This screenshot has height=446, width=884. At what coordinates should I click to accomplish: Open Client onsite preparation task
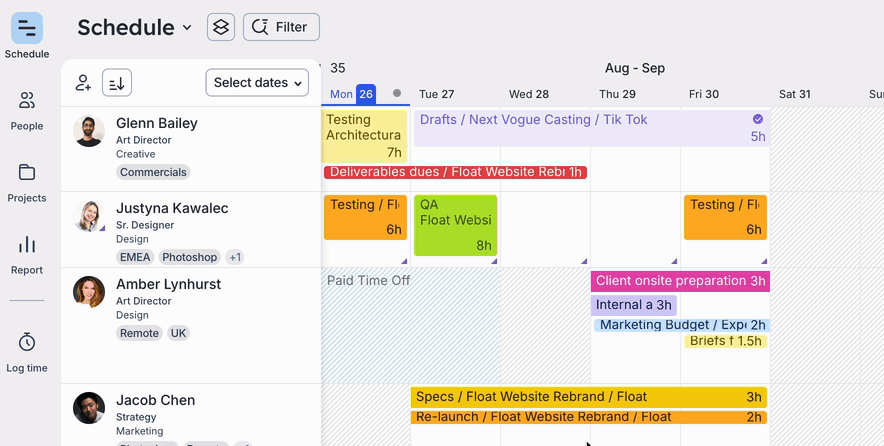click(x=680, y=281)
